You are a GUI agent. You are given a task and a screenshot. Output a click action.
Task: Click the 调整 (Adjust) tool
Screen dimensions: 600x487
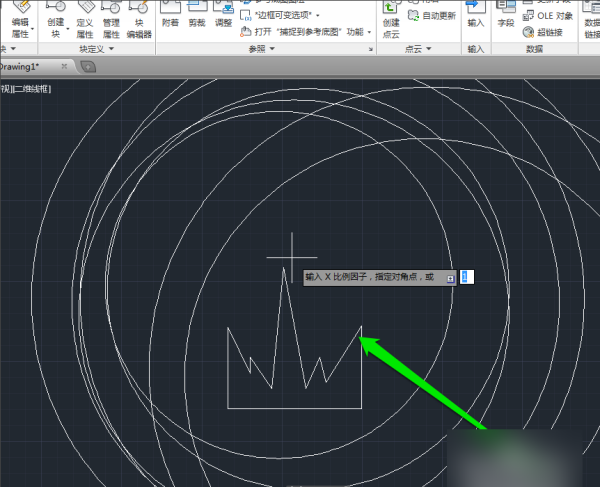[x=223, y=18]
